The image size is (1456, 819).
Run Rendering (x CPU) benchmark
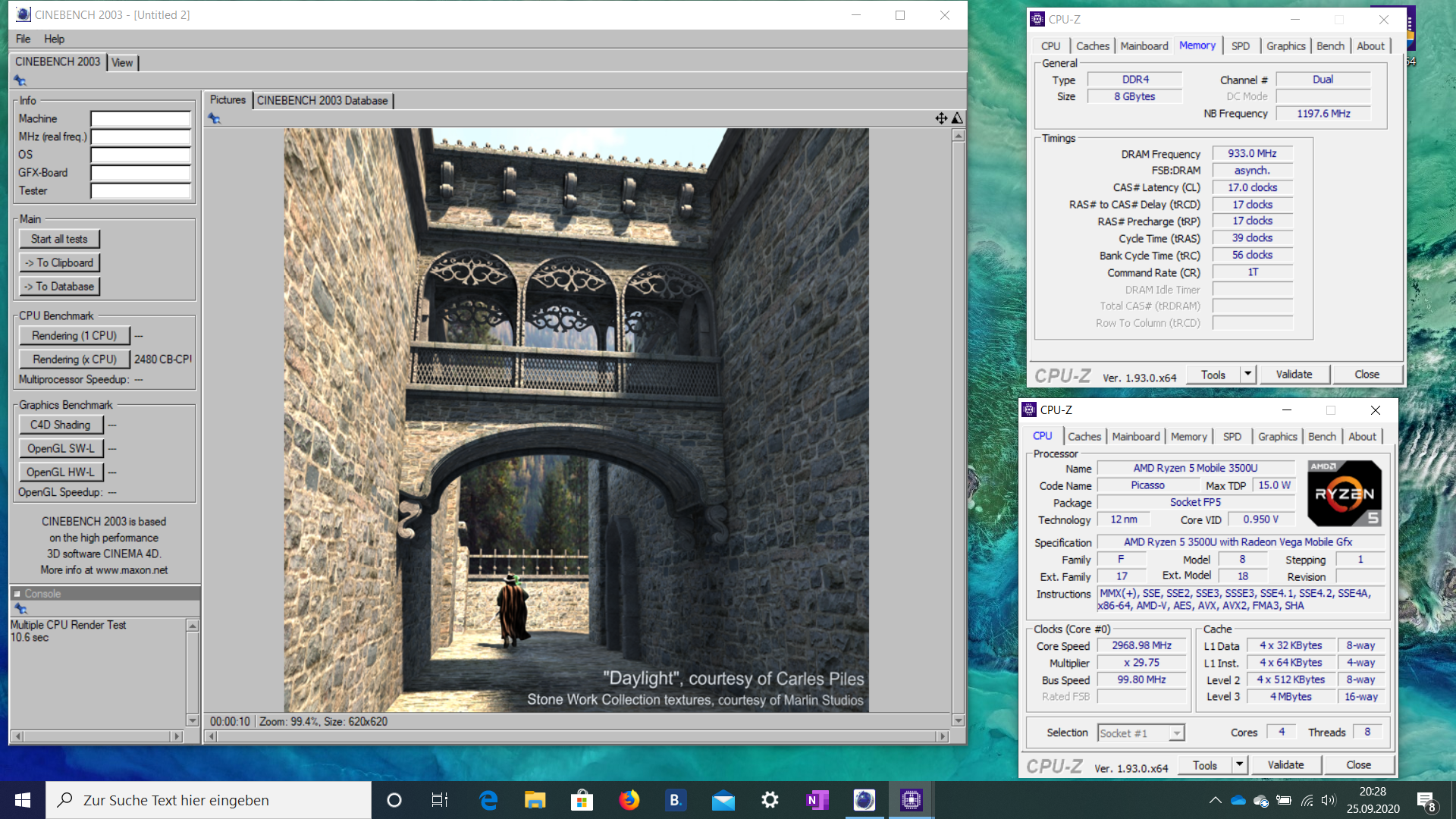pos(74,359)
